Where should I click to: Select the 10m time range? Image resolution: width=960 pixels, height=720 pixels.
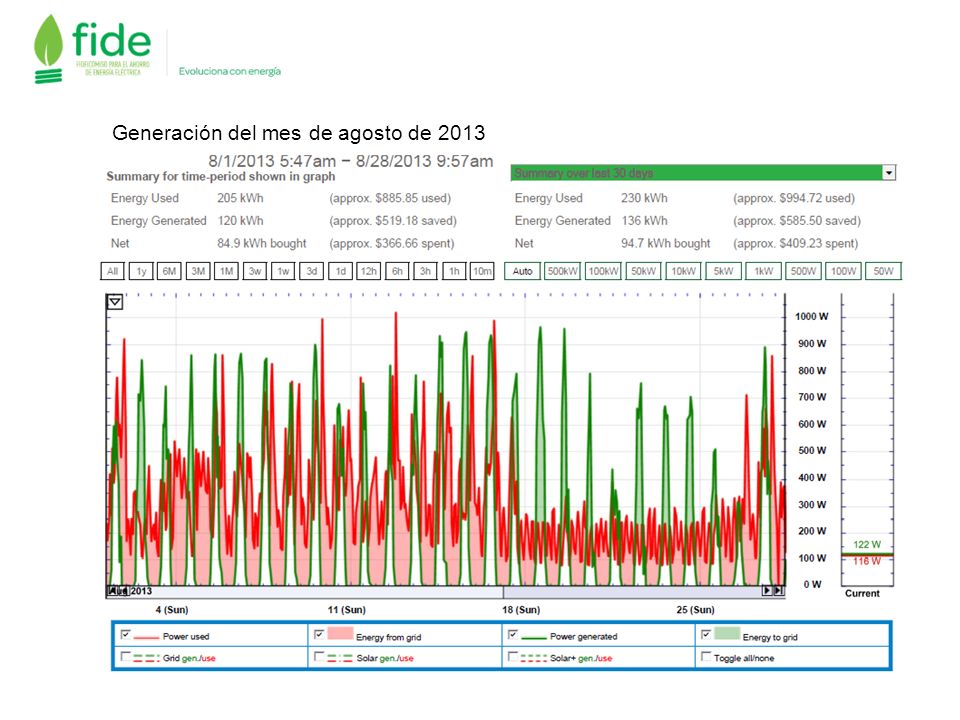click(482, 271)
